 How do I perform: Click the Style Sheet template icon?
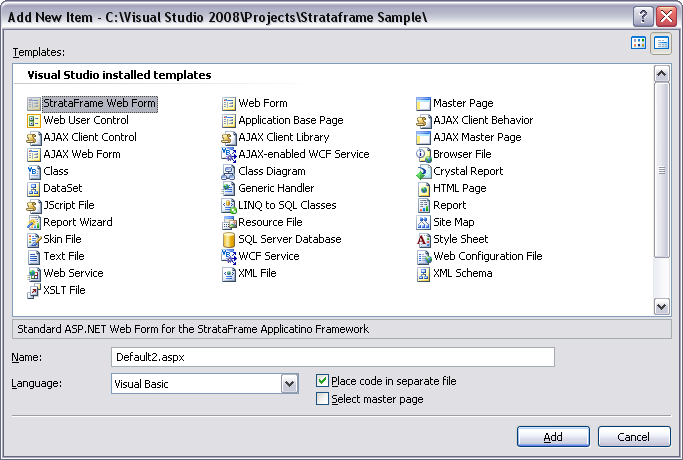tap(424, 239)
